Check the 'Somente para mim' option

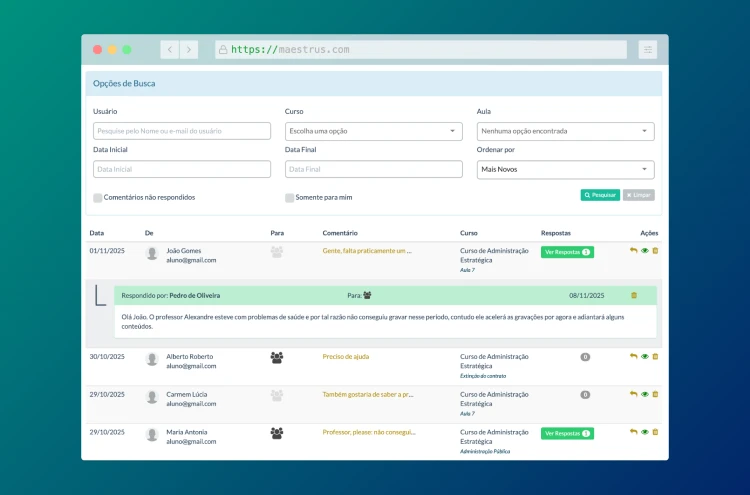(x=290, y=198)
